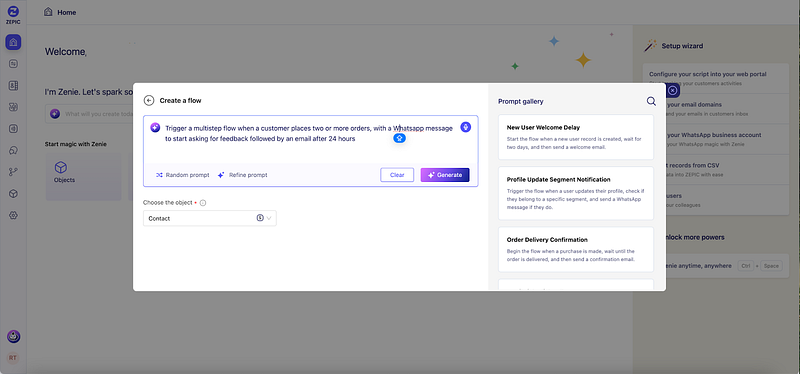This screenshot has height=374, width=800.
Task: Select the New User Welcome Delay prompt card
Action: pyautogui.click(x=576, y=137)
